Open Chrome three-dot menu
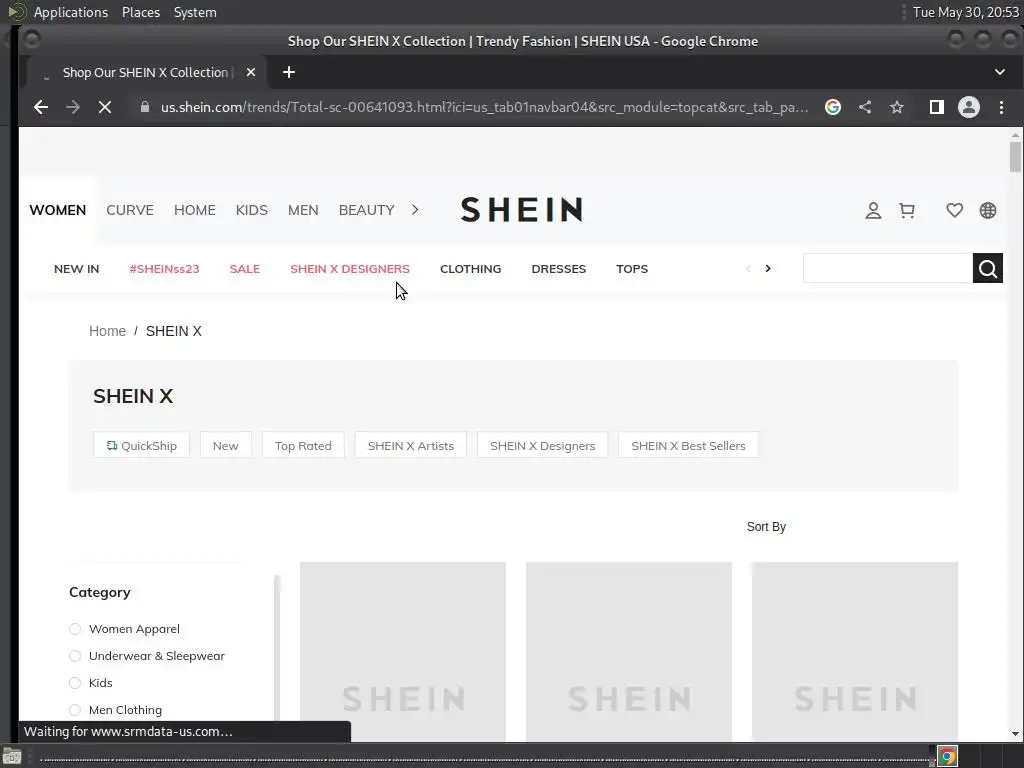 1001,107
